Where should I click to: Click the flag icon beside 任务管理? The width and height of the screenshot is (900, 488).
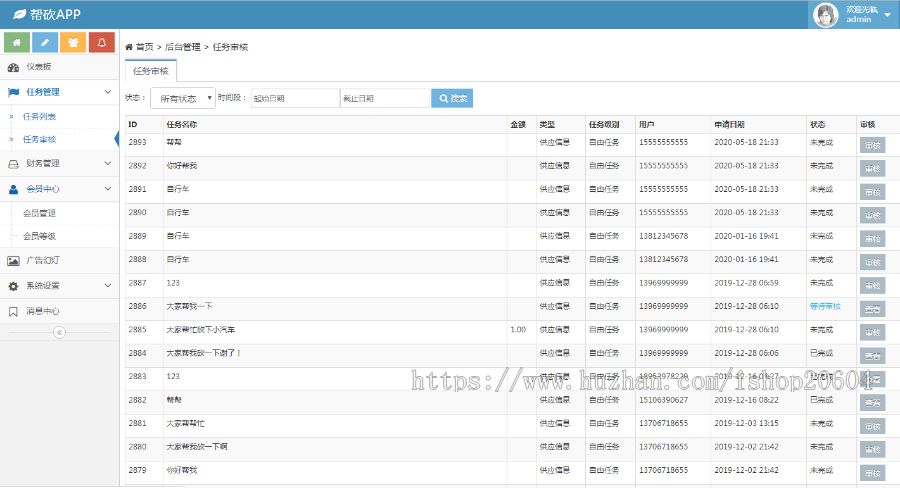pos(13,92)
